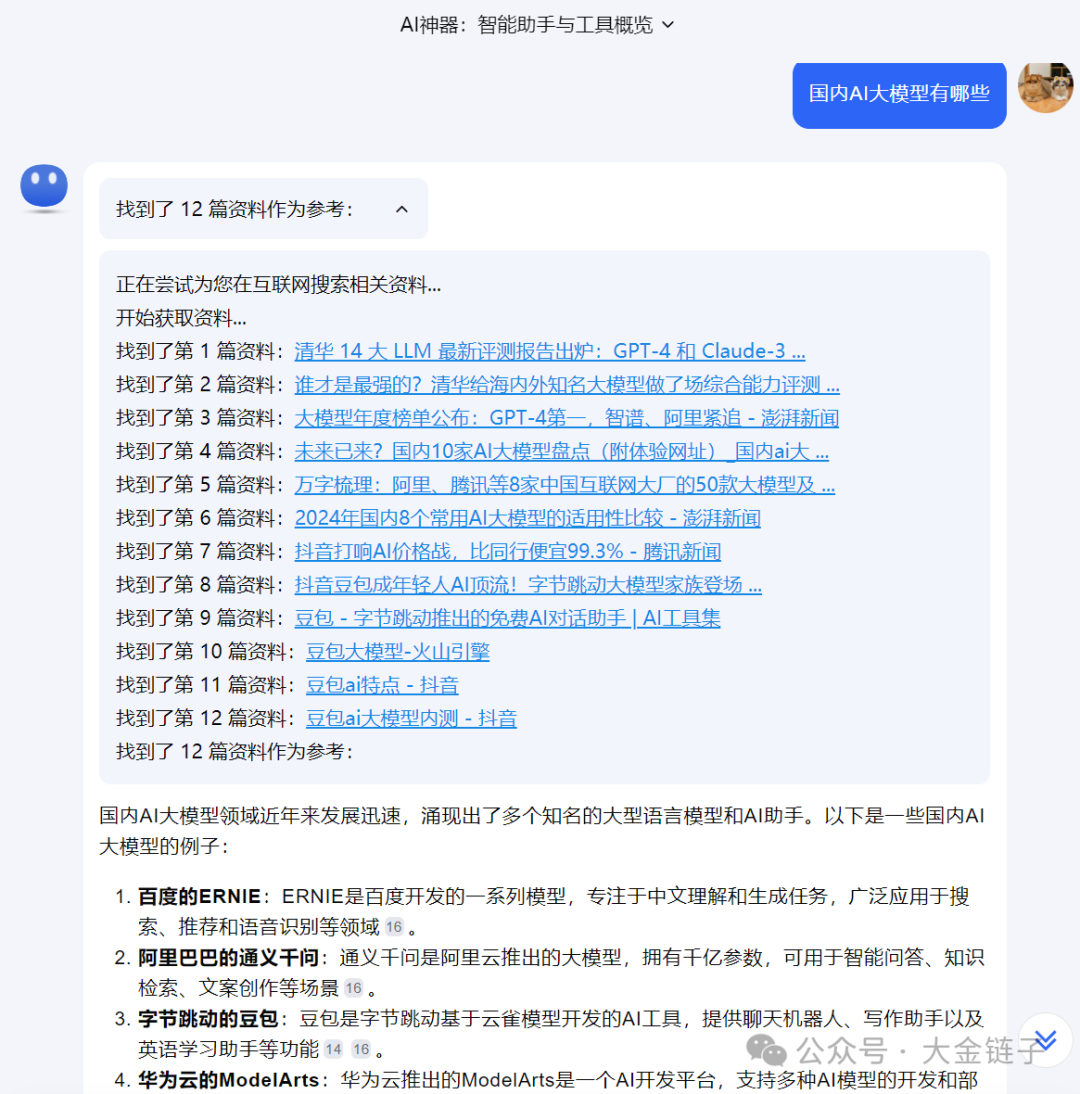1080x1094 pixels.
Task: Open the 豆包免费AI对话助手 AI工具集 link
Action: tap(509, 618)
